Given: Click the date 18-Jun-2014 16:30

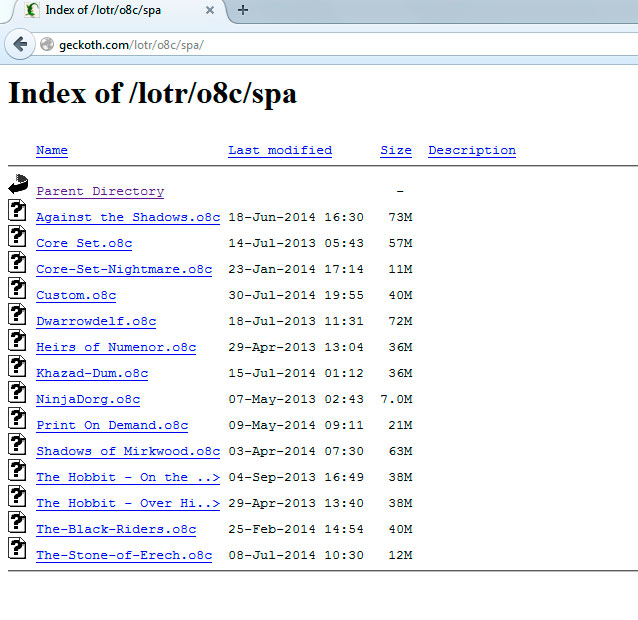Looking at the screenshot, I should 296,217.
